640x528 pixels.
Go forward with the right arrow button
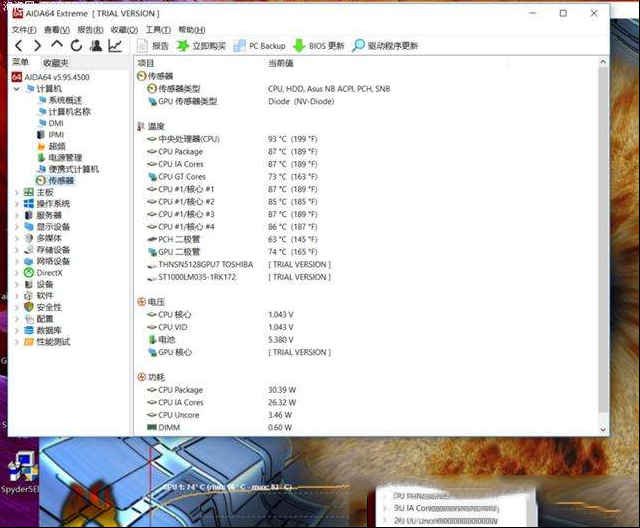(x=38, y=46)
